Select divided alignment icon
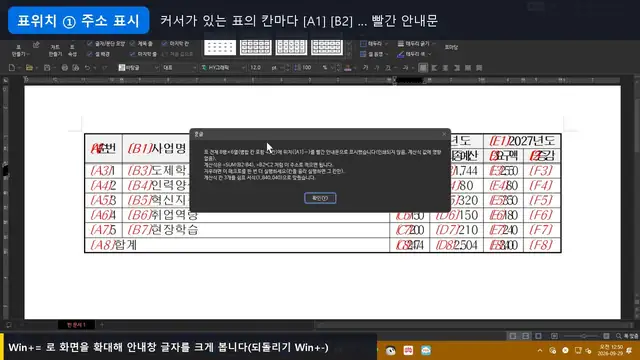Image resolution: width=640 pixels, height=360 pixels. [479, 68]
